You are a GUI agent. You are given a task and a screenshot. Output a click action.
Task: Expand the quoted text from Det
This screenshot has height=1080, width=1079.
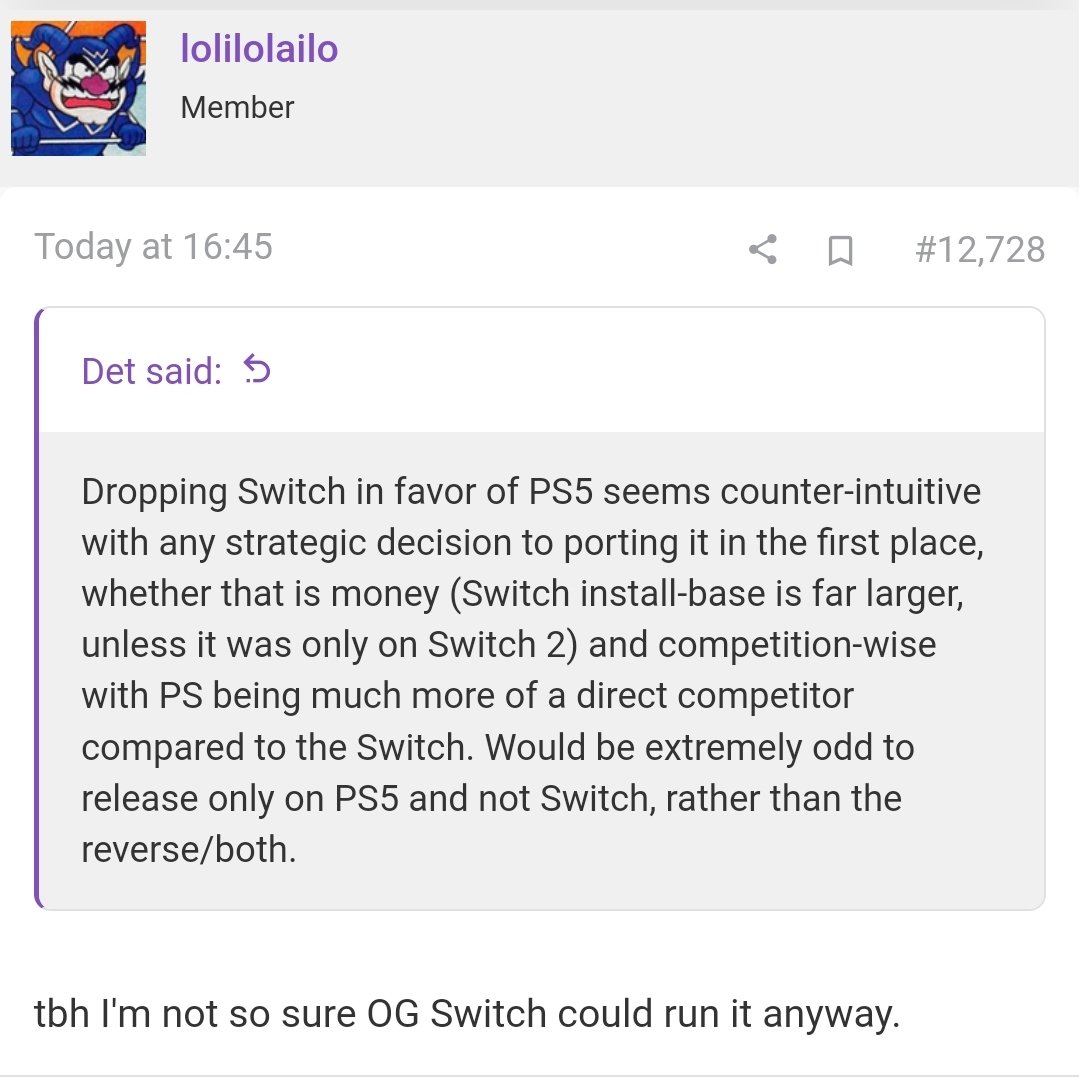(540, 670)
